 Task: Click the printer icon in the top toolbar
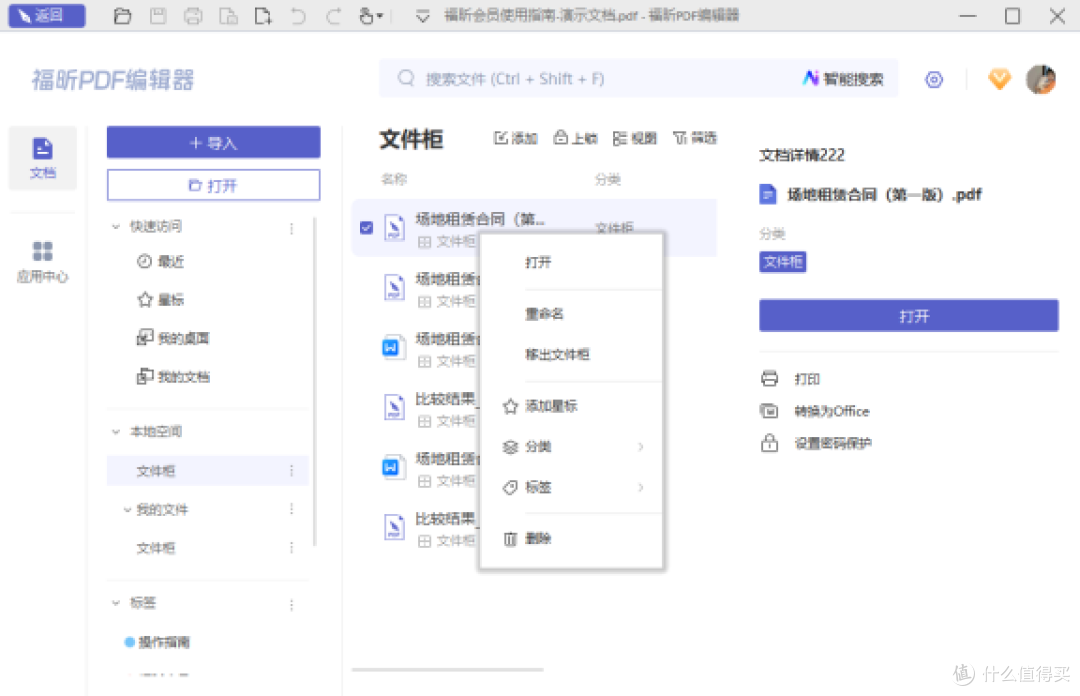click(193, 16)
